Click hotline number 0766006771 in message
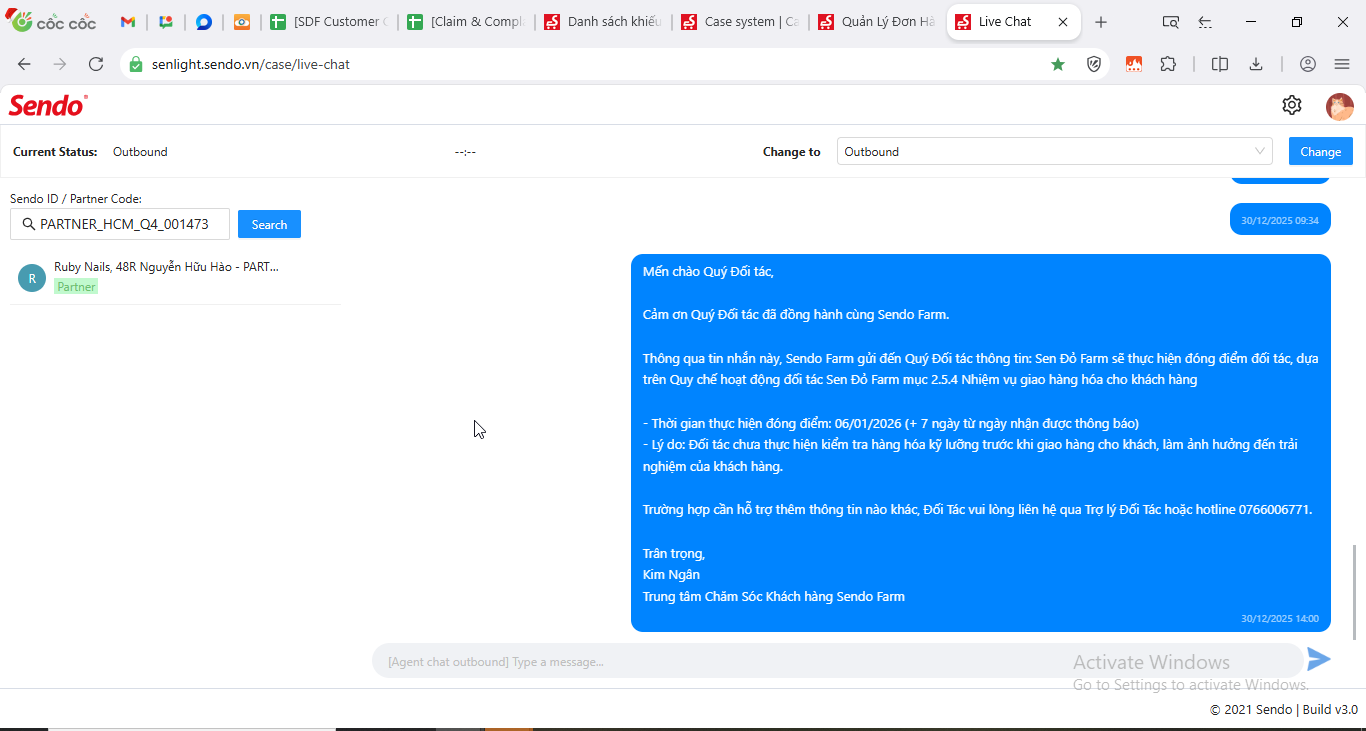The width and height of the screenshot is (1366, 731). 1273,510
